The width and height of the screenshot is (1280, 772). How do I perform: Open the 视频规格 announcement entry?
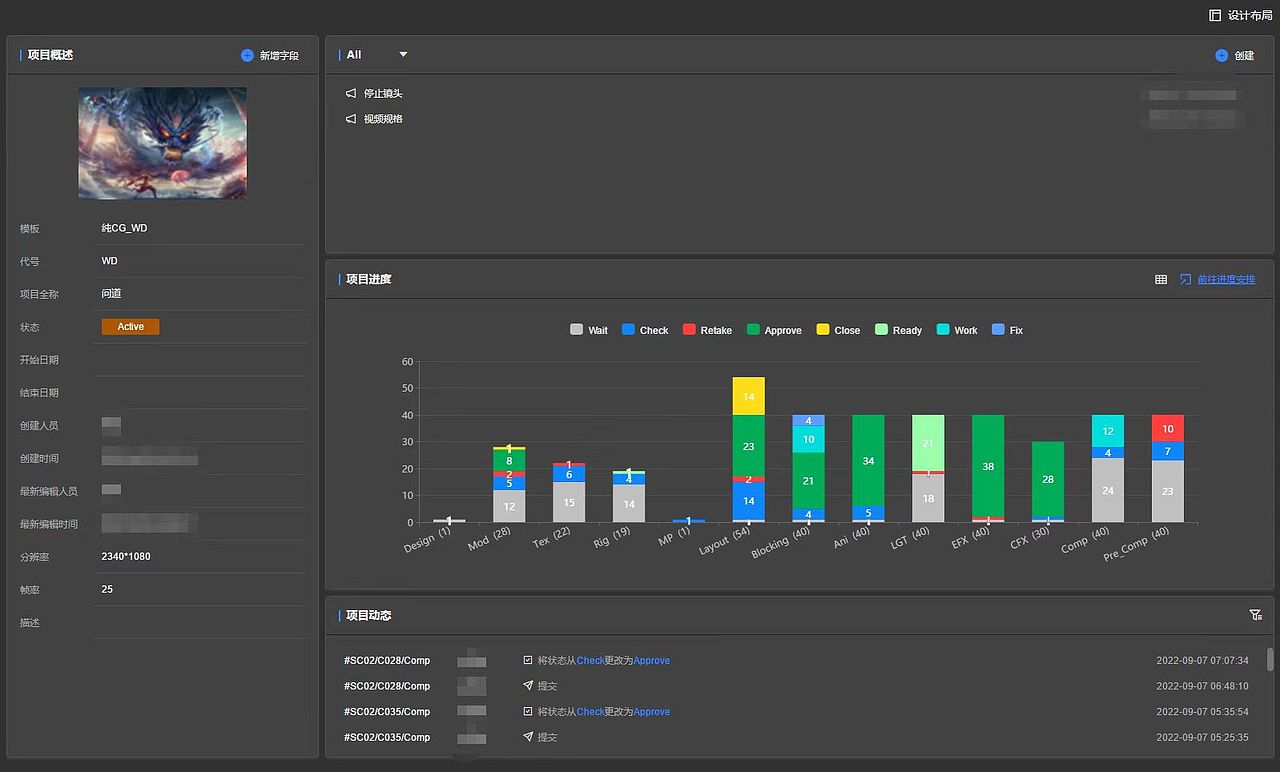point(383,118)
